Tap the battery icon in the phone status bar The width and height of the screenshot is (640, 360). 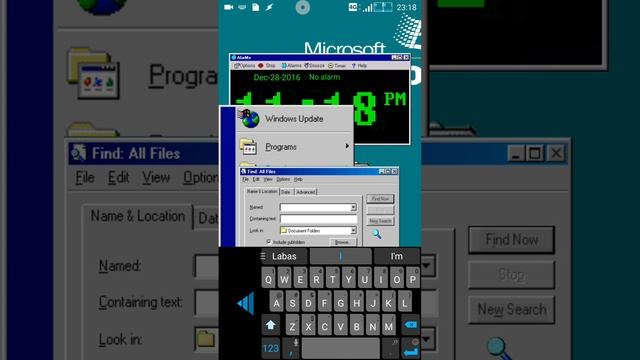383,7
